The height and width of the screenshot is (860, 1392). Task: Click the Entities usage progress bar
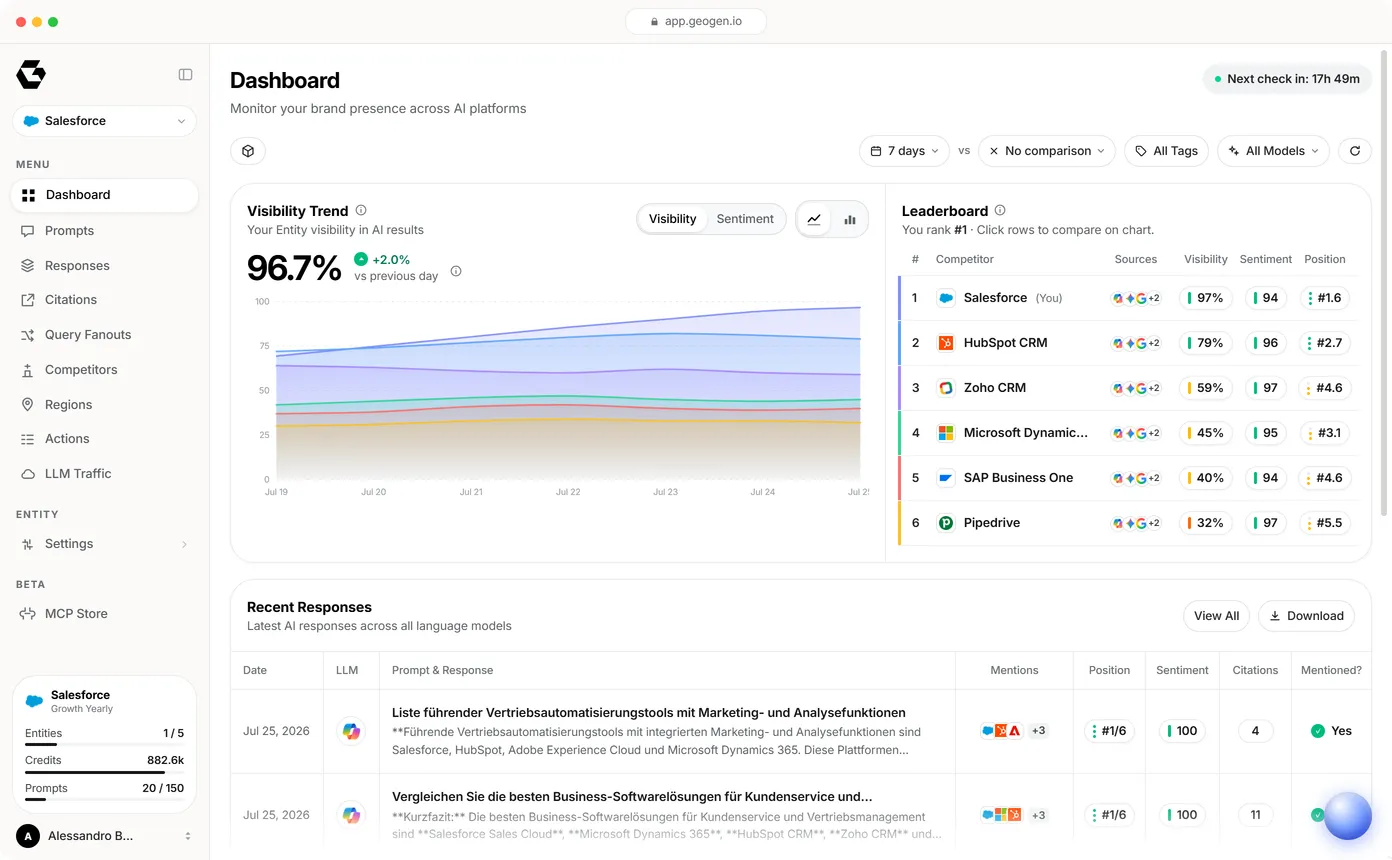(104, 745)
